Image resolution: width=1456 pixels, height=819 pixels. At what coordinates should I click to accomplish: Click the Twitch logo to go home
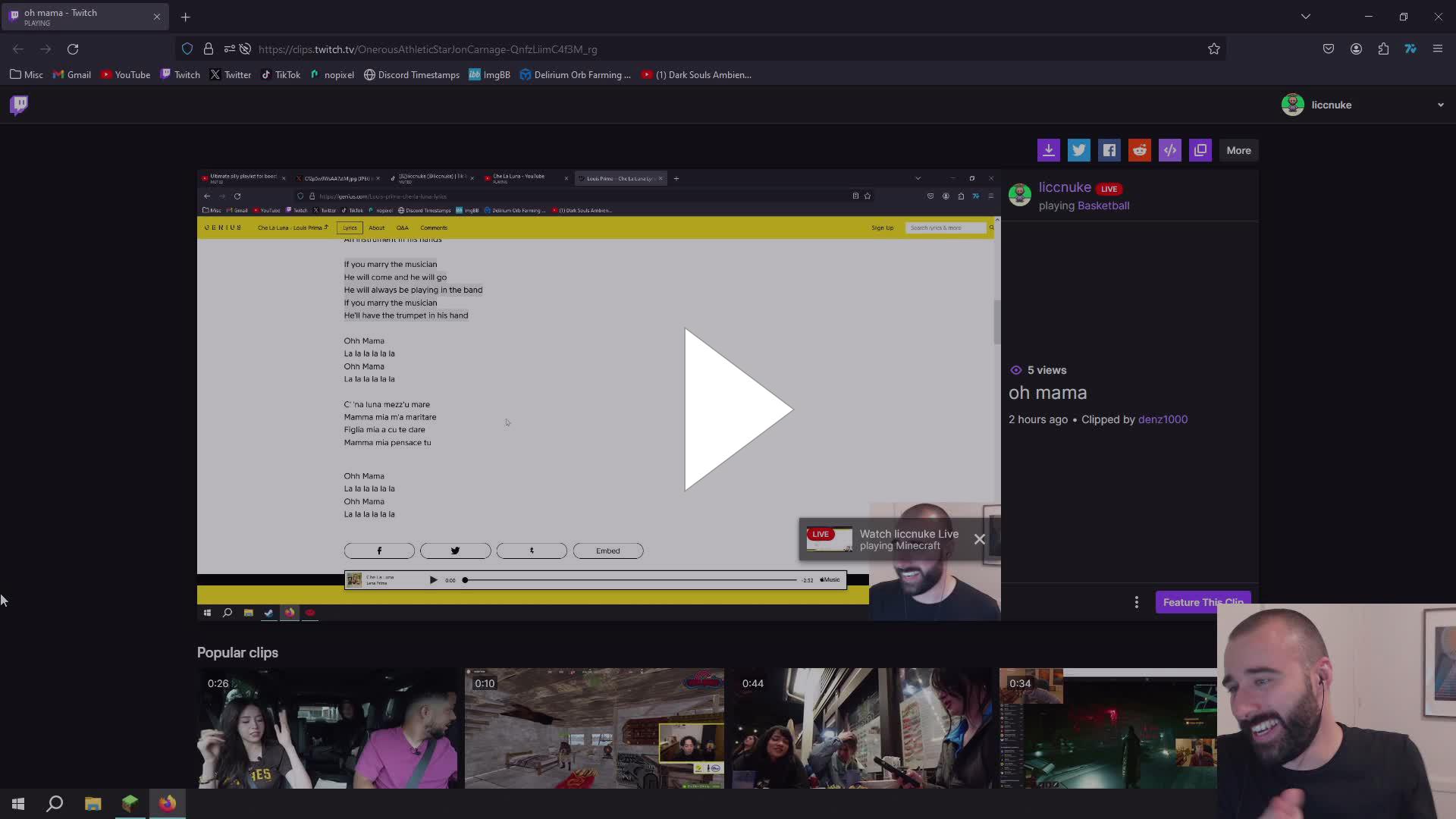point(18,105)
